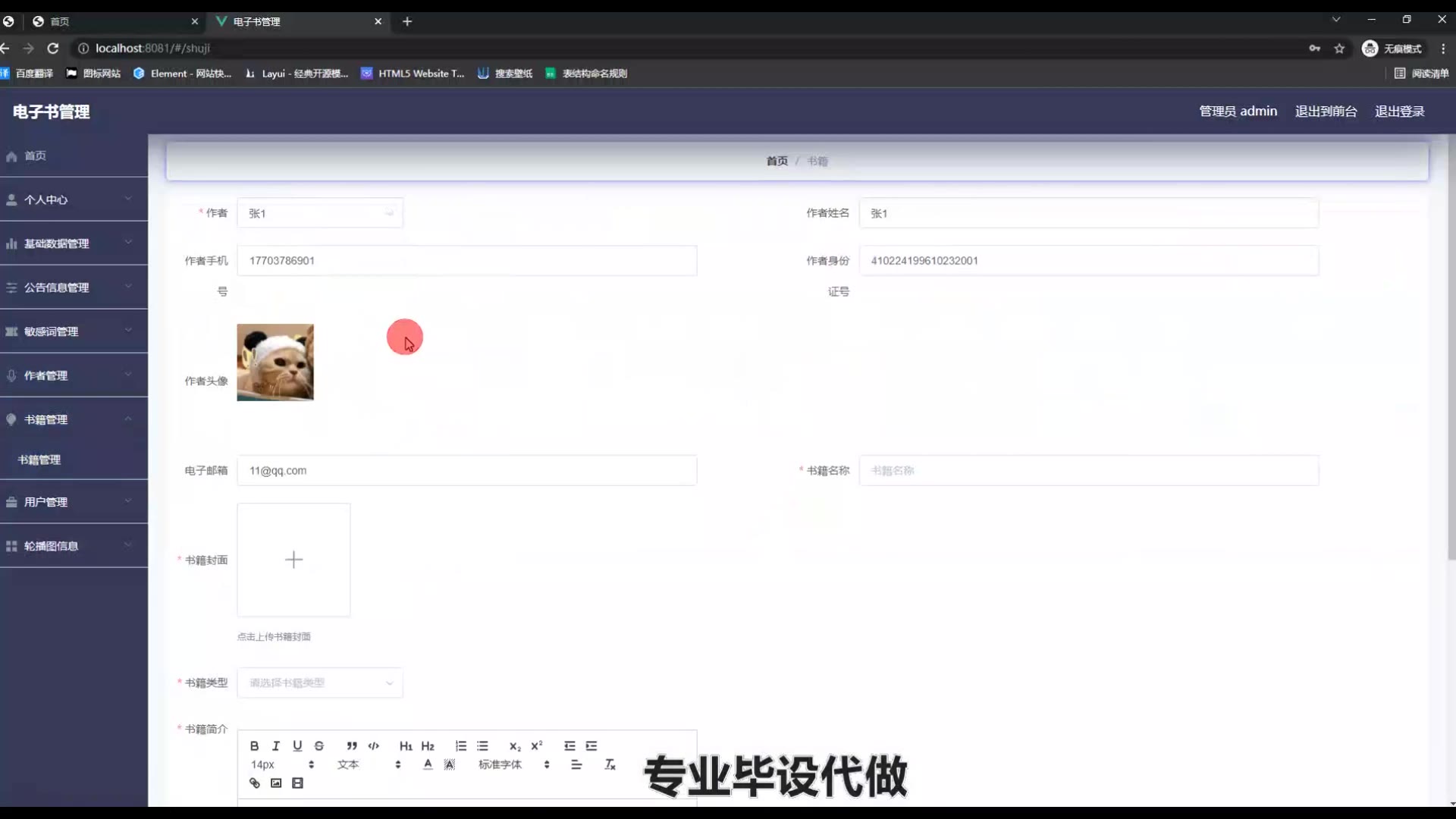Toggle strikethrough formatting in the editor
Image resolution: width=1456 pixels, height=819 pixels.
319,746
